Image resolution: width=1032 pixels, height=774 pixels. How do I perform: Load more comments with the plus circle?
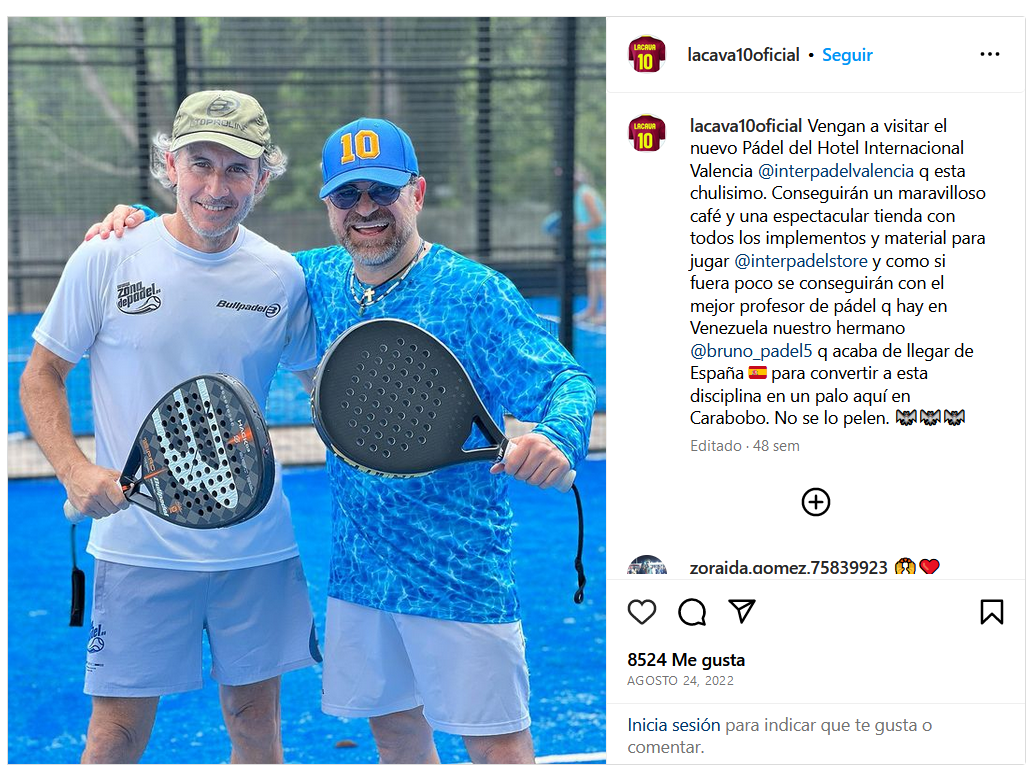tap(815, 502)
